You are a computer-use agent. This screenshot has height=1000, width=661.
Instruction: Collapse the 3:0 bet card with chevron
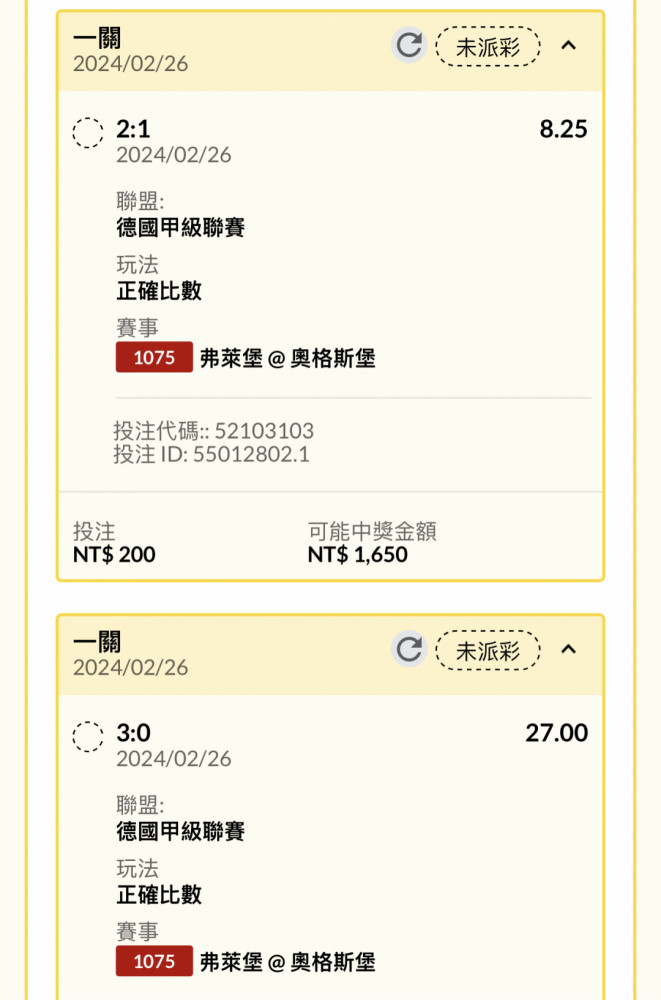tap(568, 649)
